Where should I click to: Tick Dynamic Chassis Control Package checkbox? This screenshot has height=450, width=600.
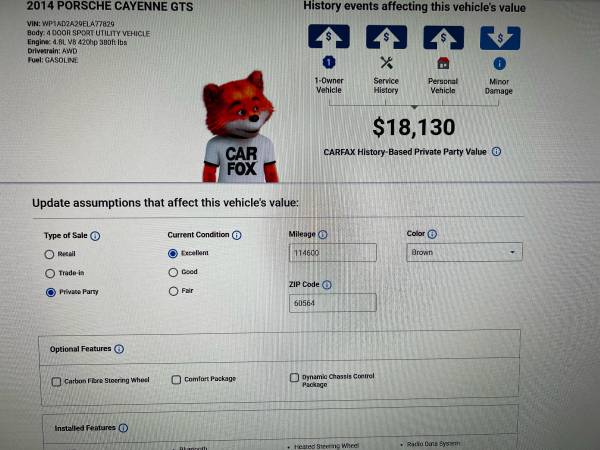294,378
